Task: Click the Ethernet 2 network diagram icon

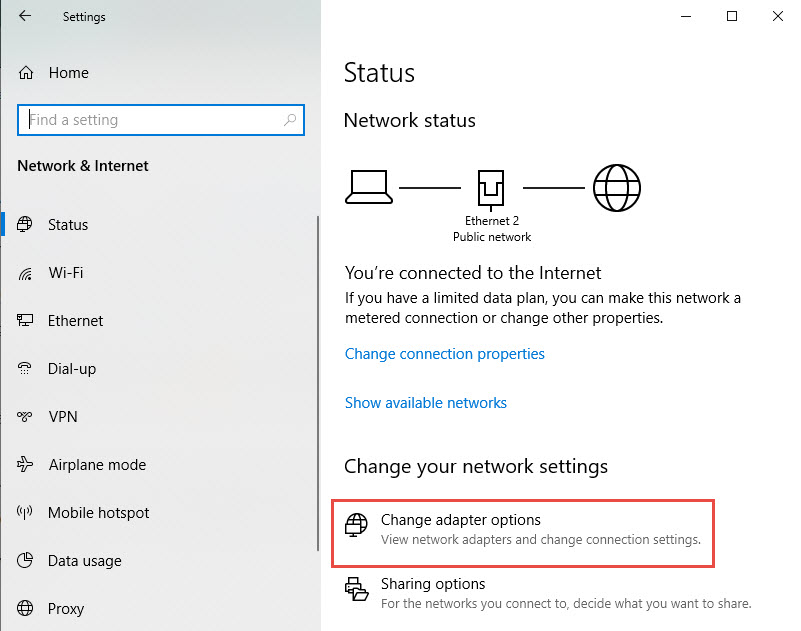Action: point(492,187)
